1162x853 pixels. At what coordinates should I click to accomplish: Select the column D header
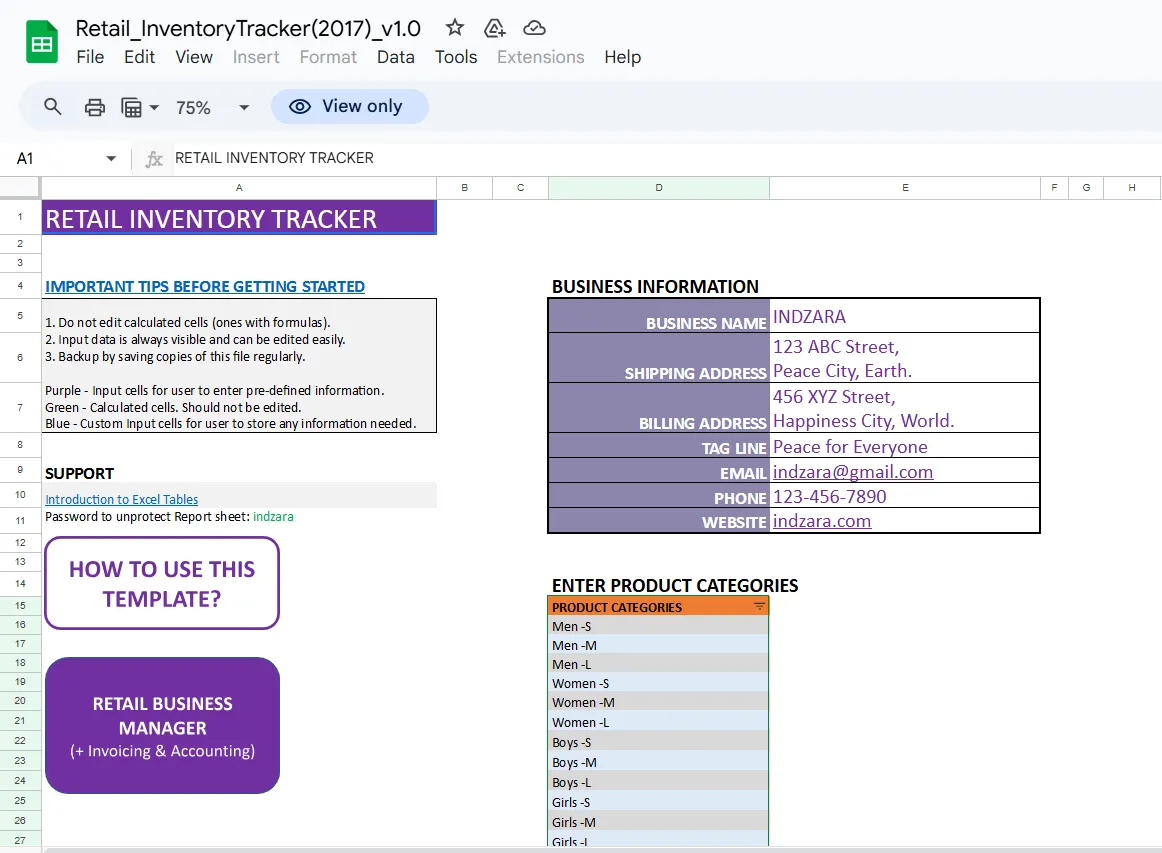click(x=659, y=187)
